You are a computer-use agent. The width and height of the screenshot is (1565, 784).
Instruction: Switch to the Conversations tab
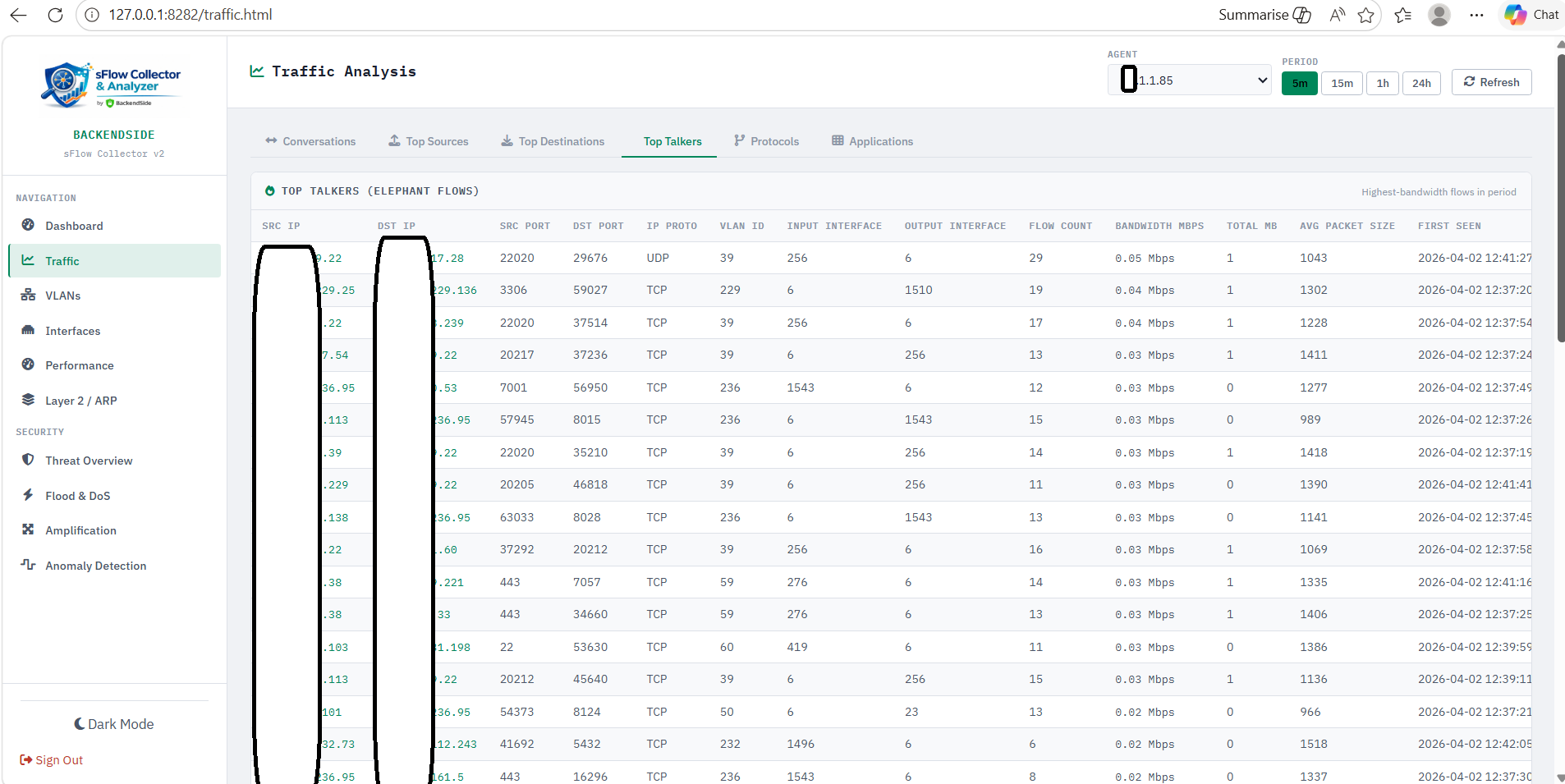tap(310, 141)
